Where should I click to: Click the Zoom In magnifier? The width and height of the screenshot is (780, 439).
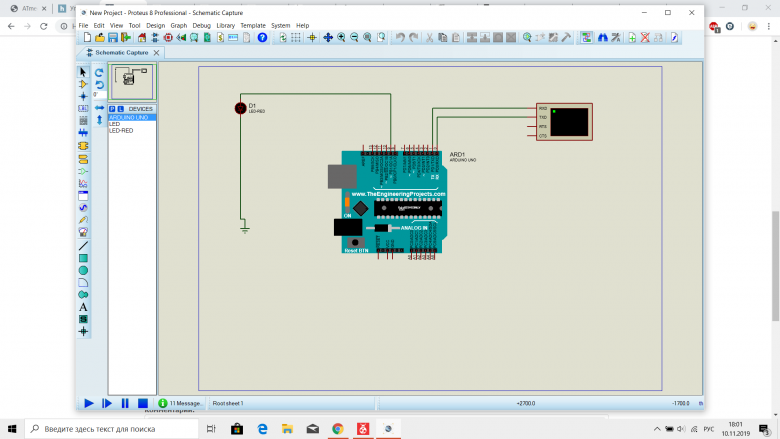pyautogui.click(x=341, y=38)
